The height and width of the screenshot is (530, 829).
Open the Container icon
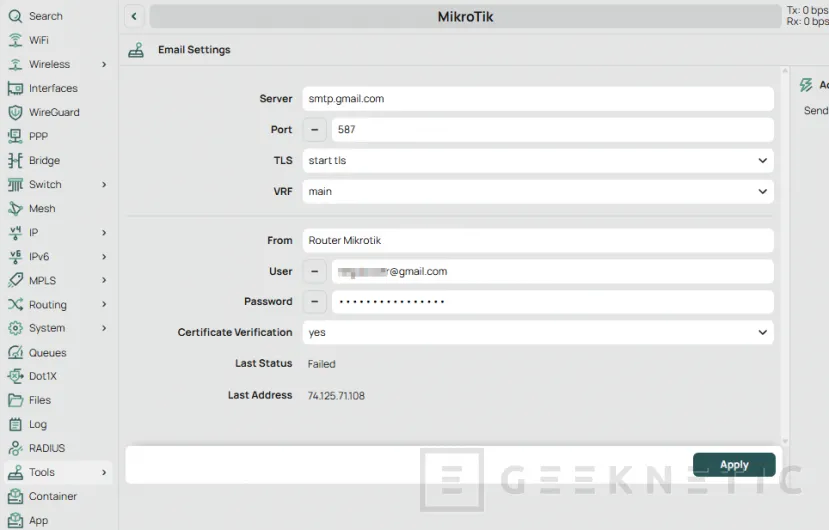pos(15,496)
